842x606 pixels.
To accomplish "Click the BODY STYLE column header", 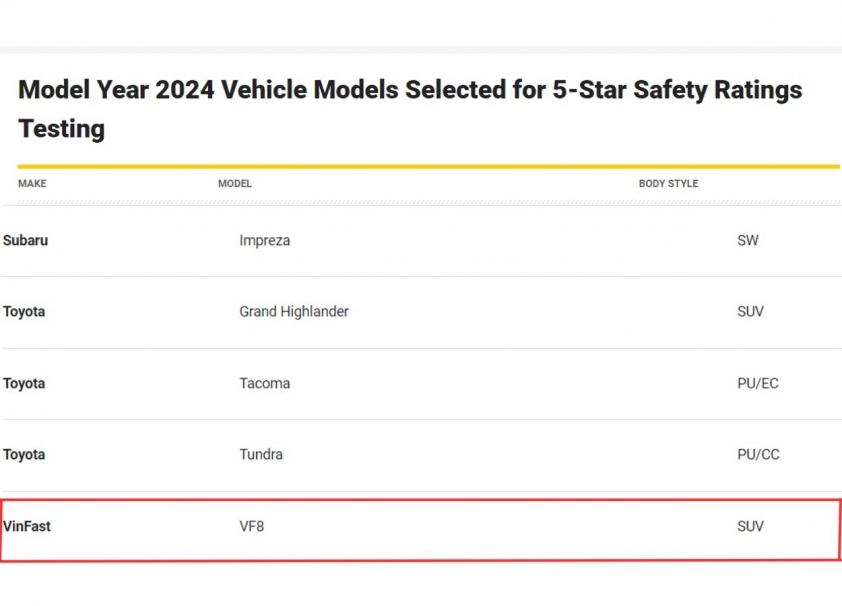I will click(x=668, y=184).
